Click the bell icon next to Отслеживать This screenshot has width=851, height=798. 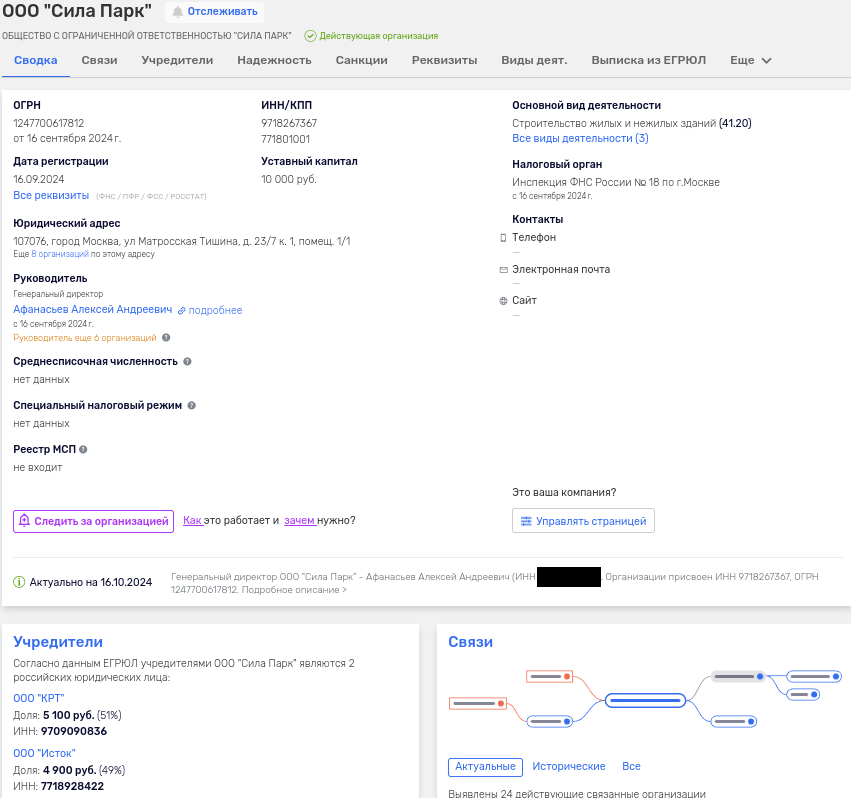[x=177, y=11]
